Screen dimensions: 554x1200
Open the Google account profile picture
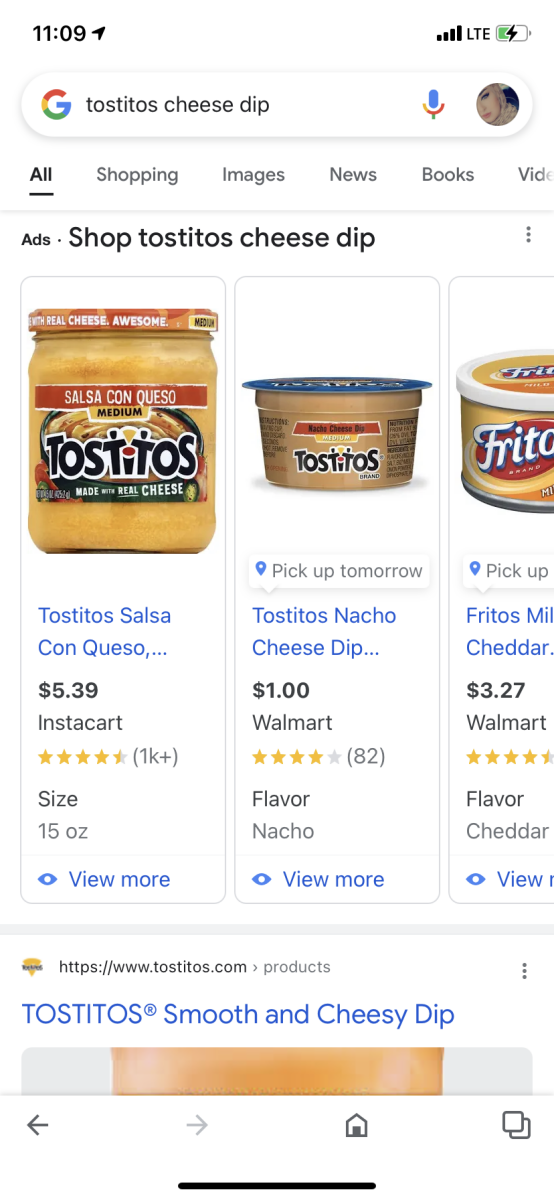click(x=497, y=104)
